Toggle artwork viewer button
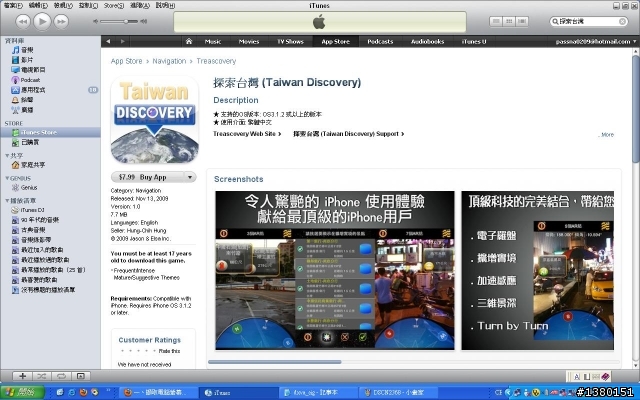 [81, 376]
